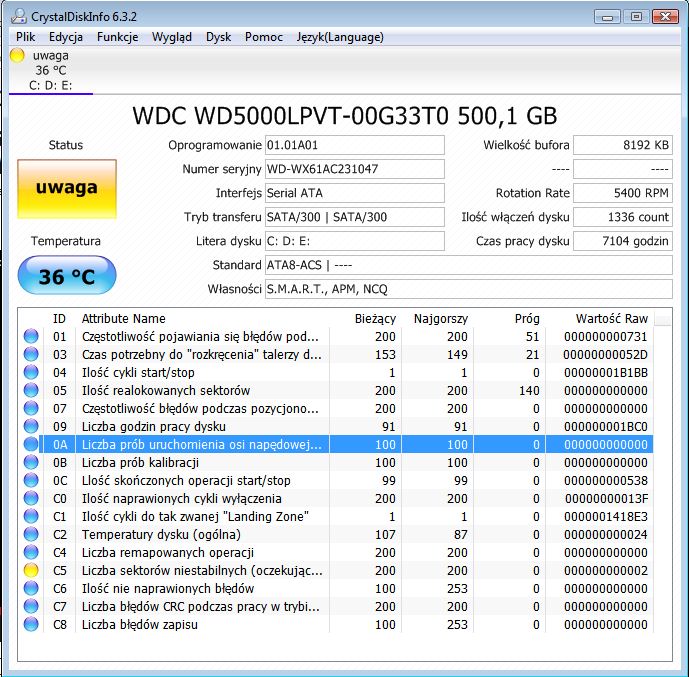Open the Dysk menu
Screen dimensions: 689x677
coord(218,37)
